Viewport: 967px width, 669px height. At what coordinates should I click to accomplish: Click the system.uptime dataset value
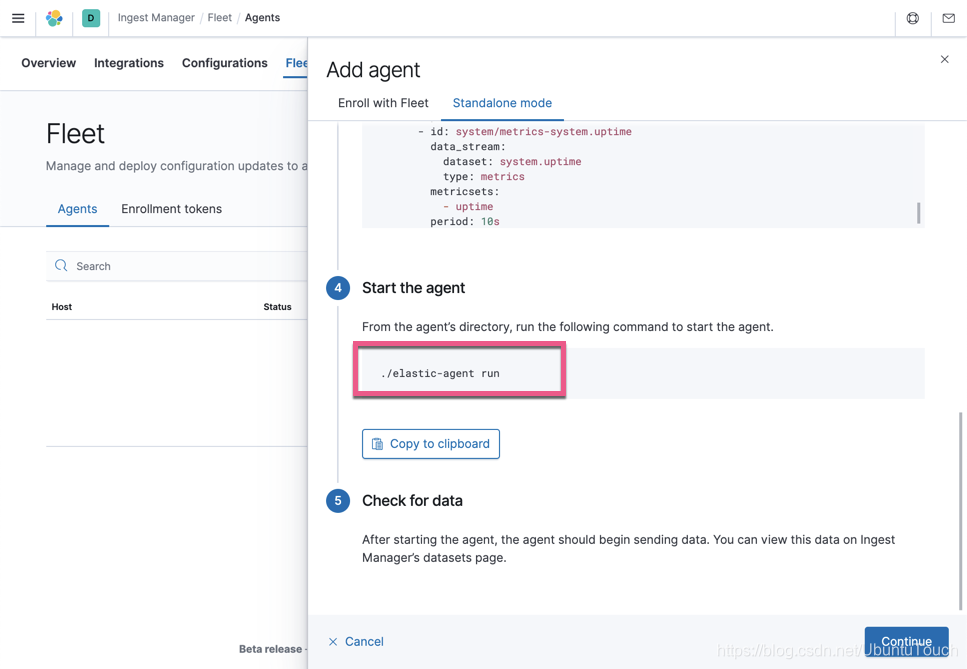pyautogui.click(x=540, y=162)
